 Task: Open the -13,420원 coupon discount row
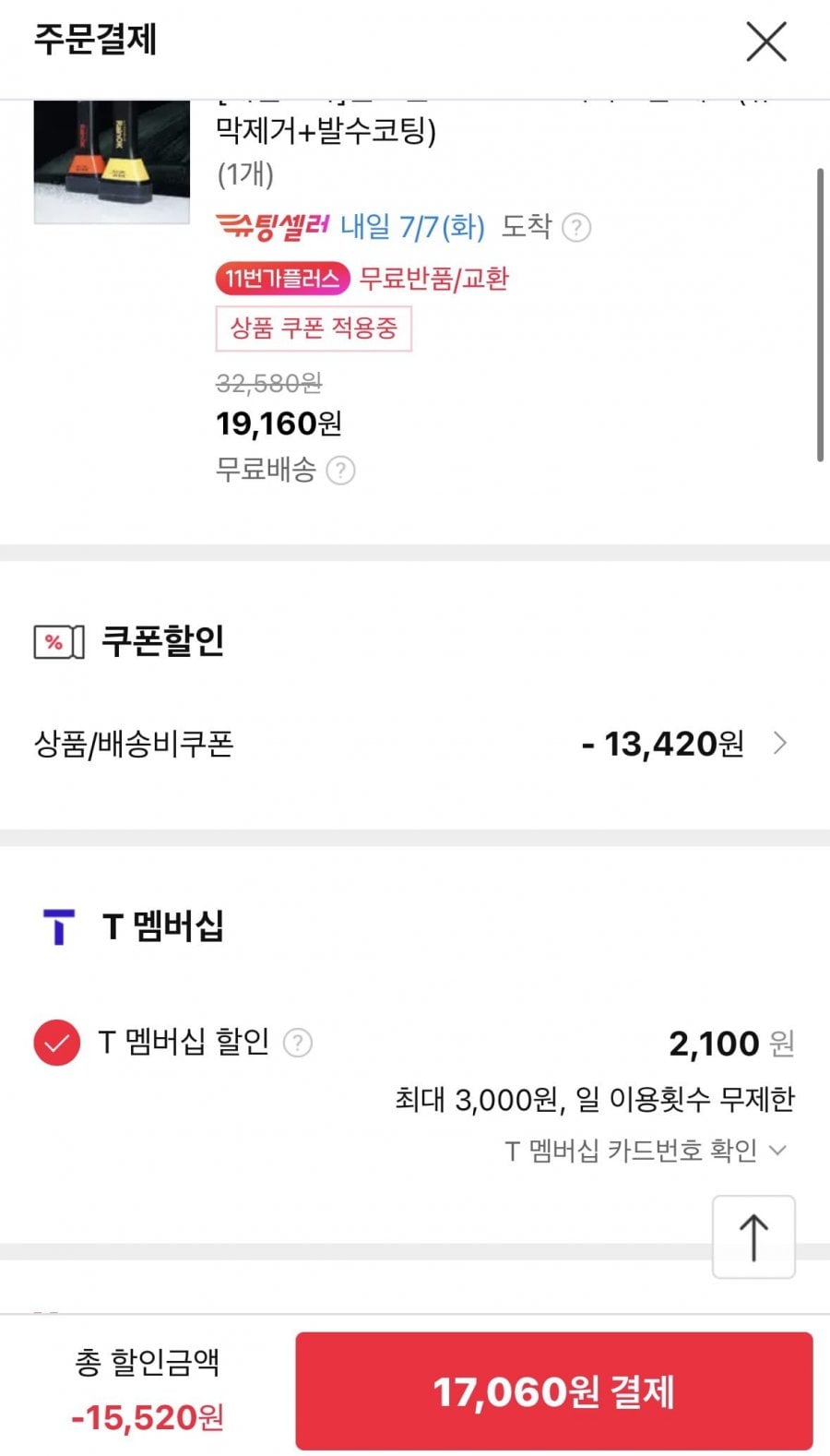pos(415,743)
